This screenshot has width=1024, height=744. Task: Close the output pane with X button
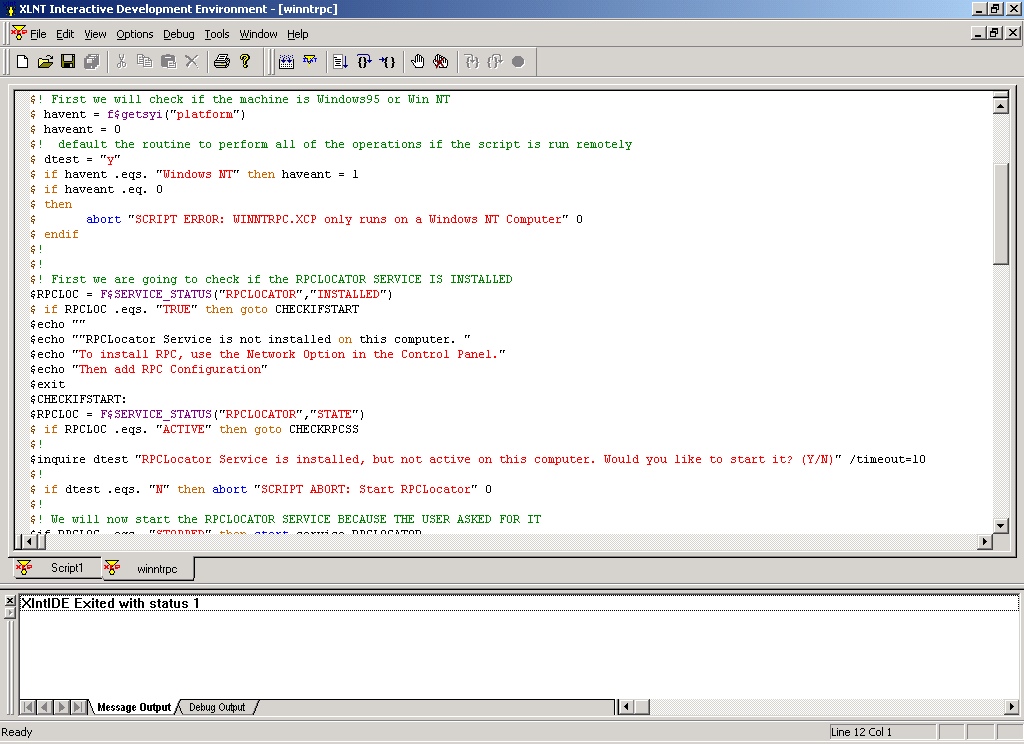coord(9,600)
